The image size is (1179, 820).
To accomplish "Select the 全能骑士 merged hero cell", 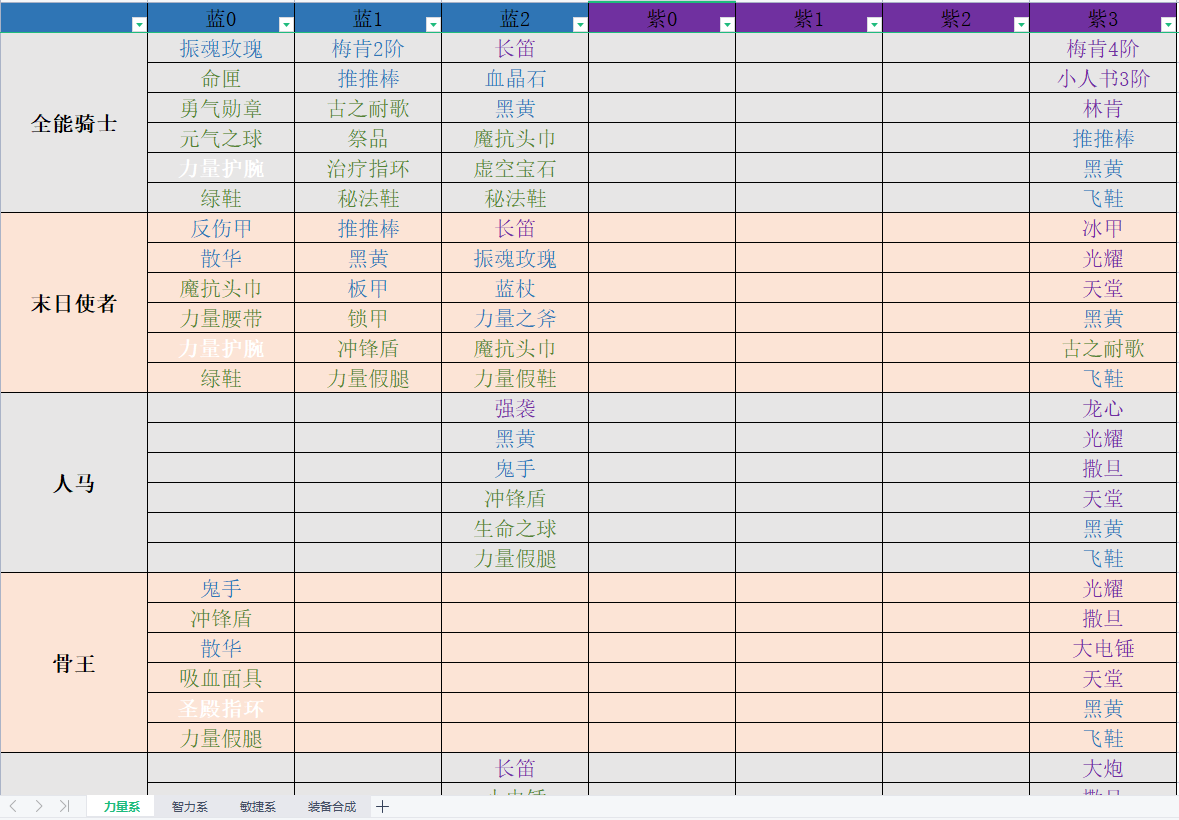I will click(x=74, y=123).
